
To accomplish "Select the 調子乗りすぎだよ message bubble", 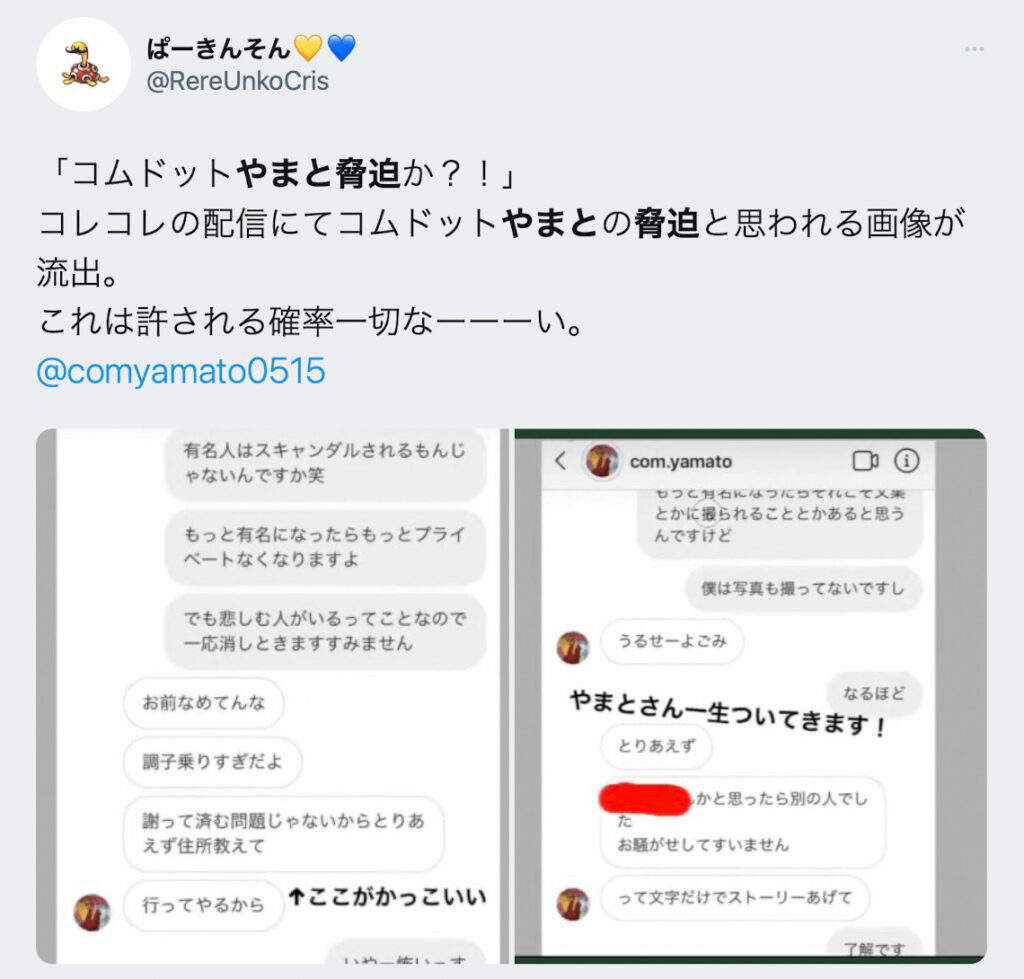I will point(212,762).
